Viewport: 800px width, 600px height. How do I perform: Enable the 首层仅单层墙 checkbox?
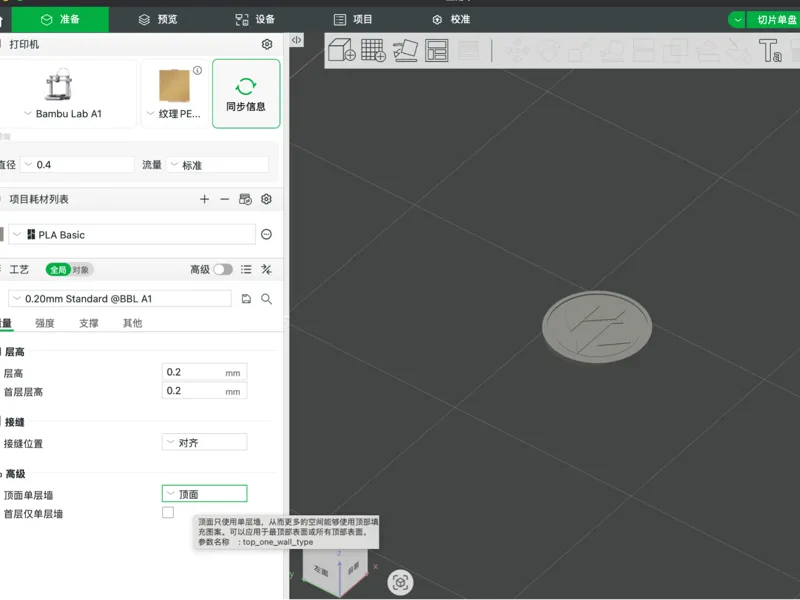point(168,512)
